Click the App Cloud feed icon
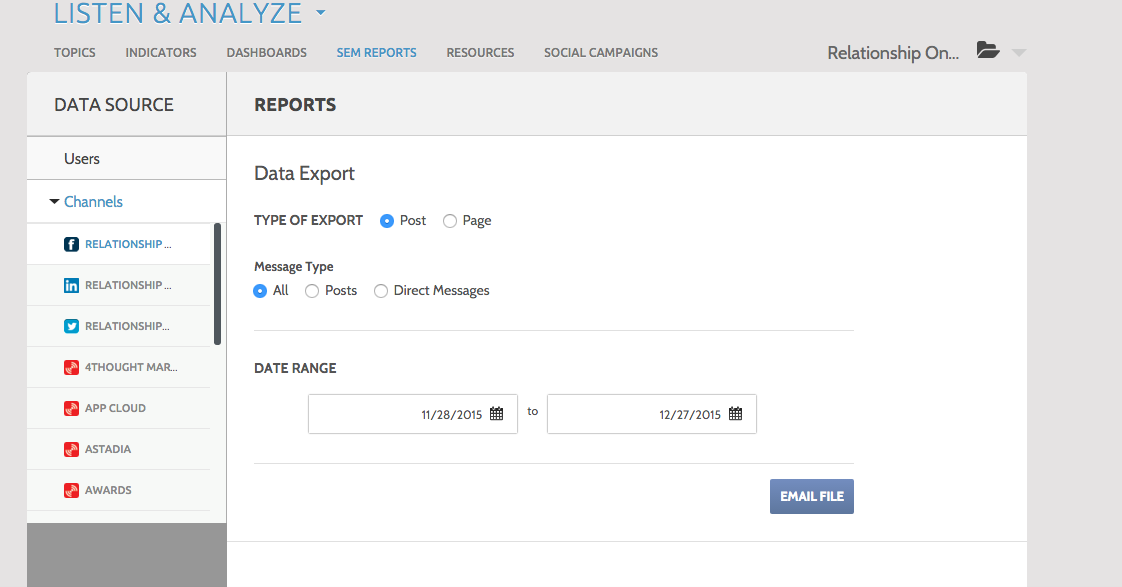Viewport: 1122px width, 587px height. pyautogui.click(x=71, y=409)
